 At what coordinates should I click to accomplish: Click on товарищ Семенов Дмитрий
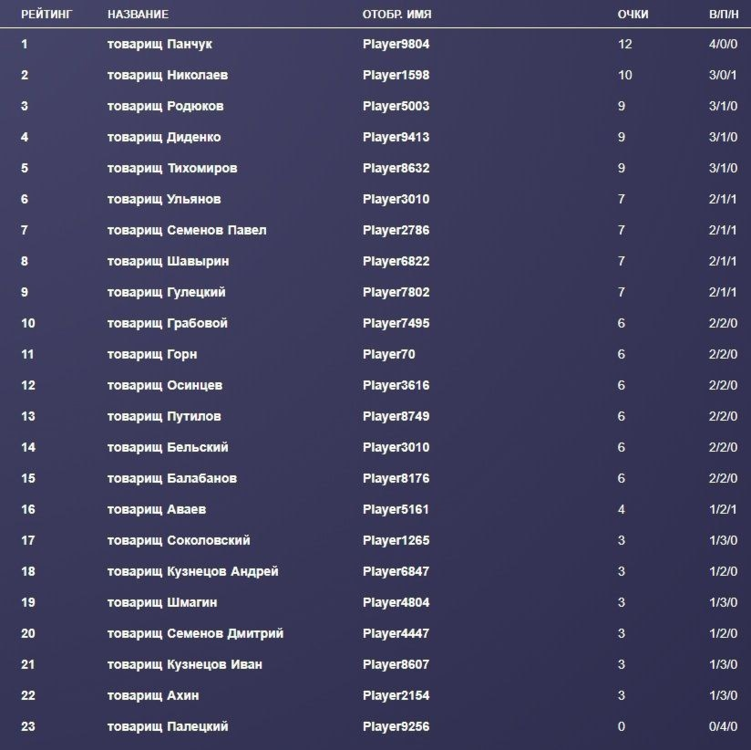[x=195, y=633]
